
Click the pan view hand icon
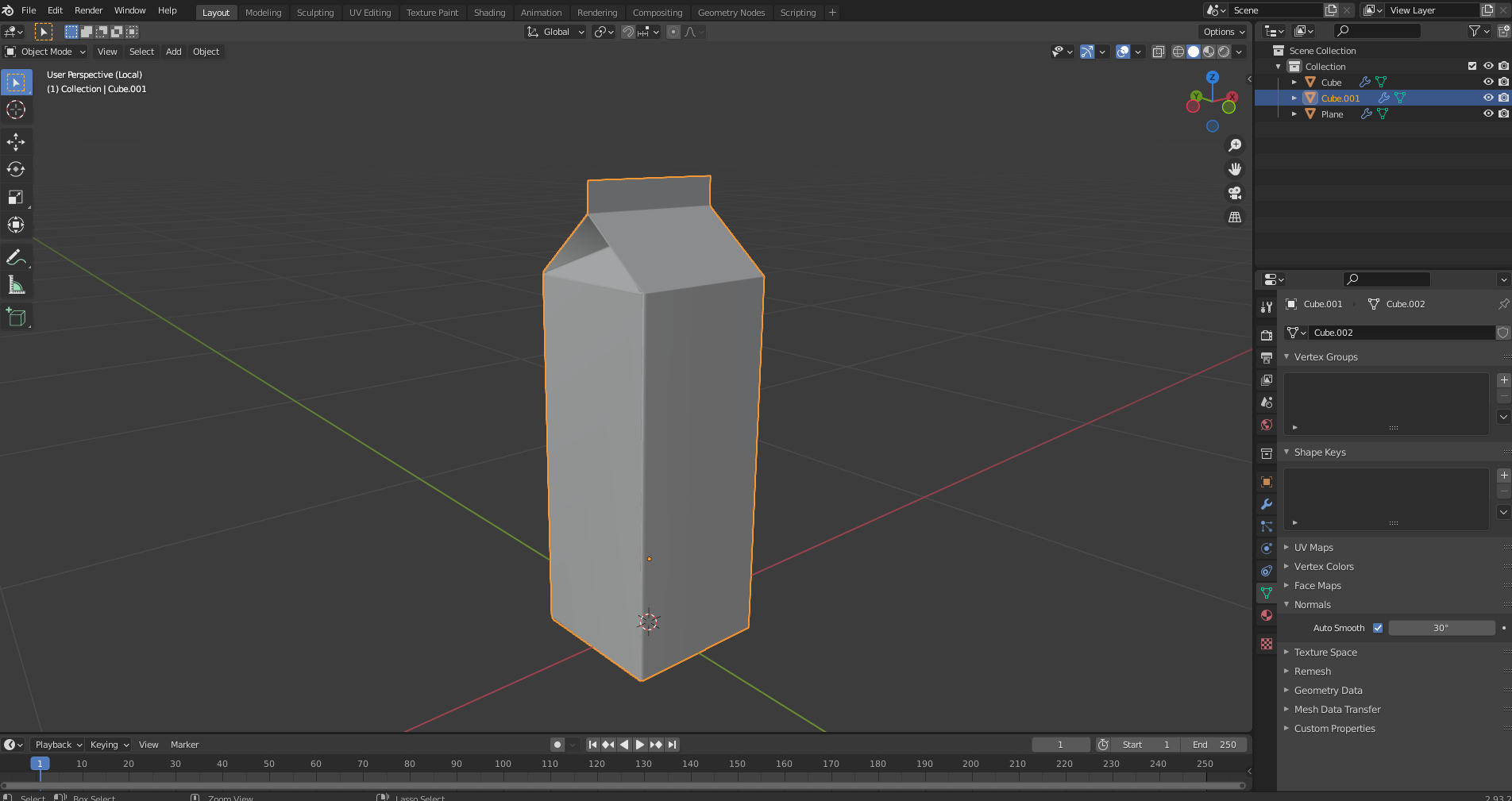click(1235, 169)
